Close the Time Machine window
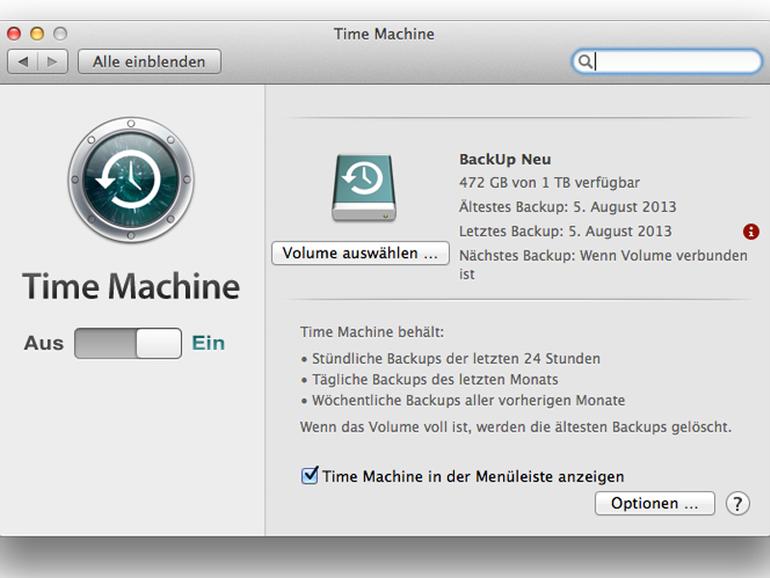Image resolution: width=770 pixels, height=578 pixels. 14,33
